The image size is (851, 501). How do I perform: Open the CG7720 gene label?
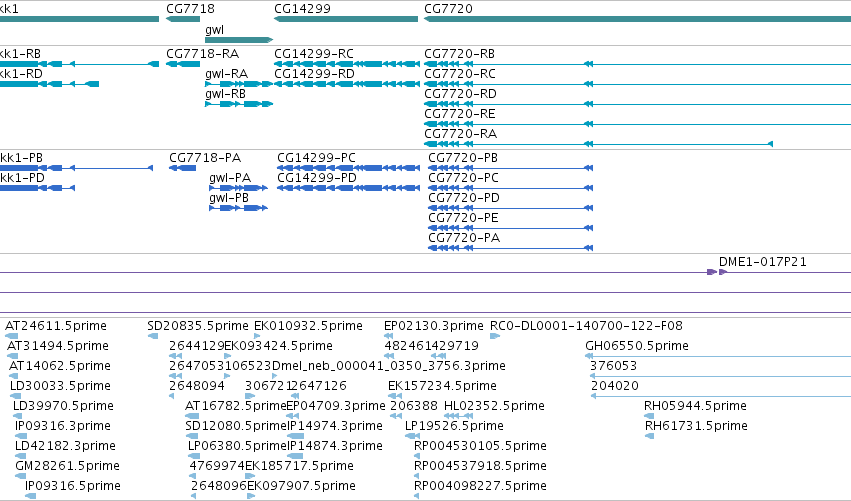click(x=448, y=9)
